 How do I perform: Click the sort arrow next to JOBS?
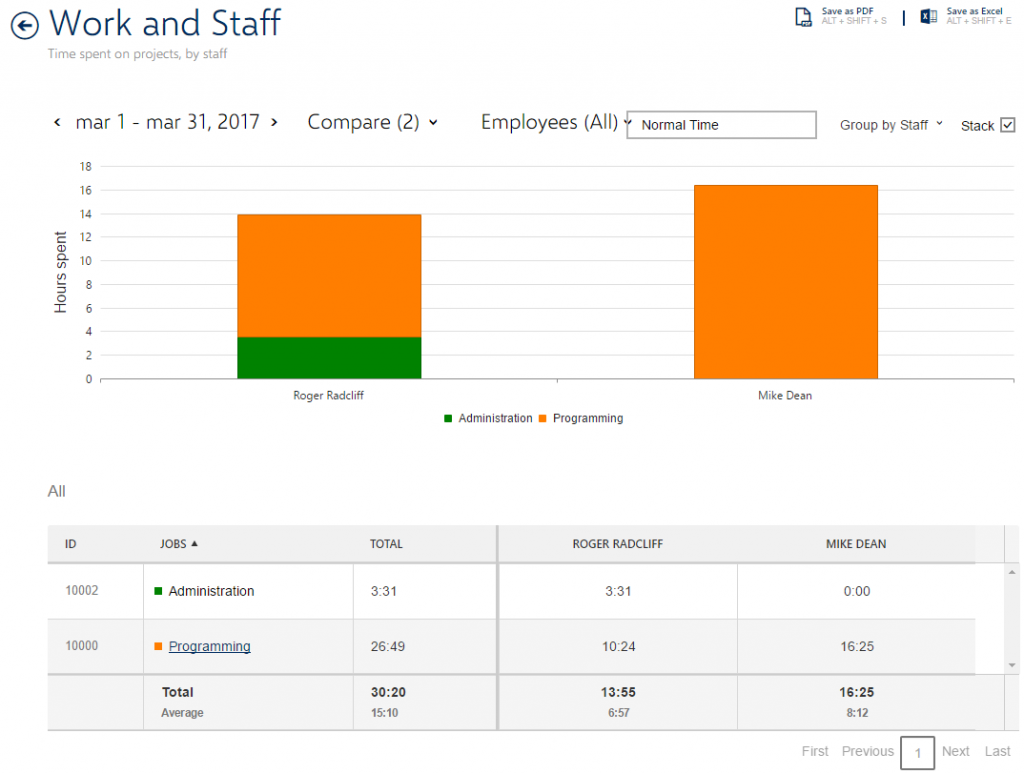point(195,543)
